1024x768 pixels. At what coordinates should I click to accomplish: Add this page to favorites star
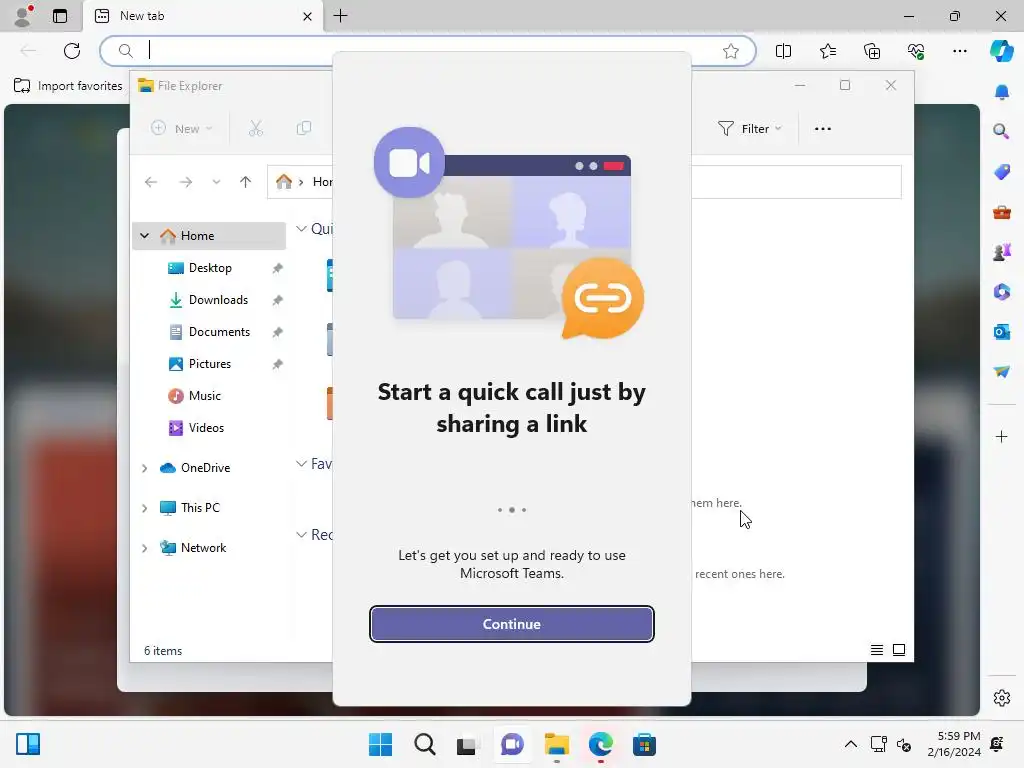731,51
